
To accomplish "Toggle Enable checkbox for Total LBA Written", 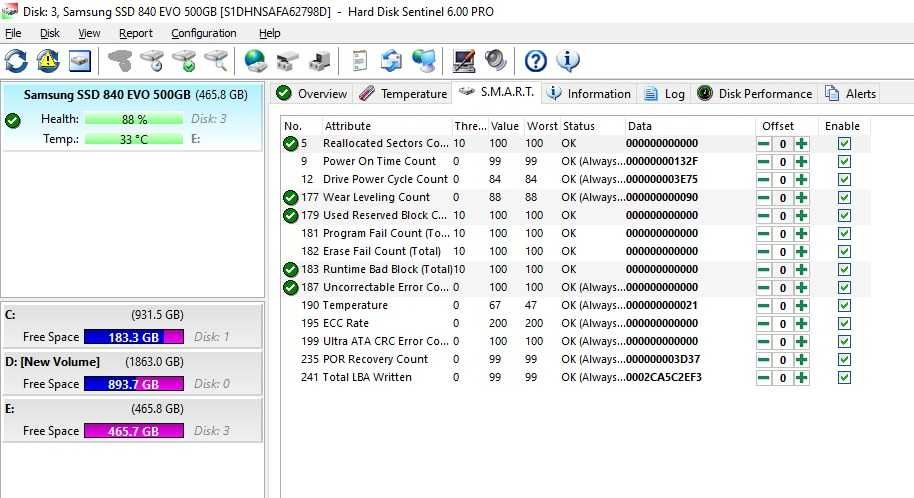I will coord(844,378).
